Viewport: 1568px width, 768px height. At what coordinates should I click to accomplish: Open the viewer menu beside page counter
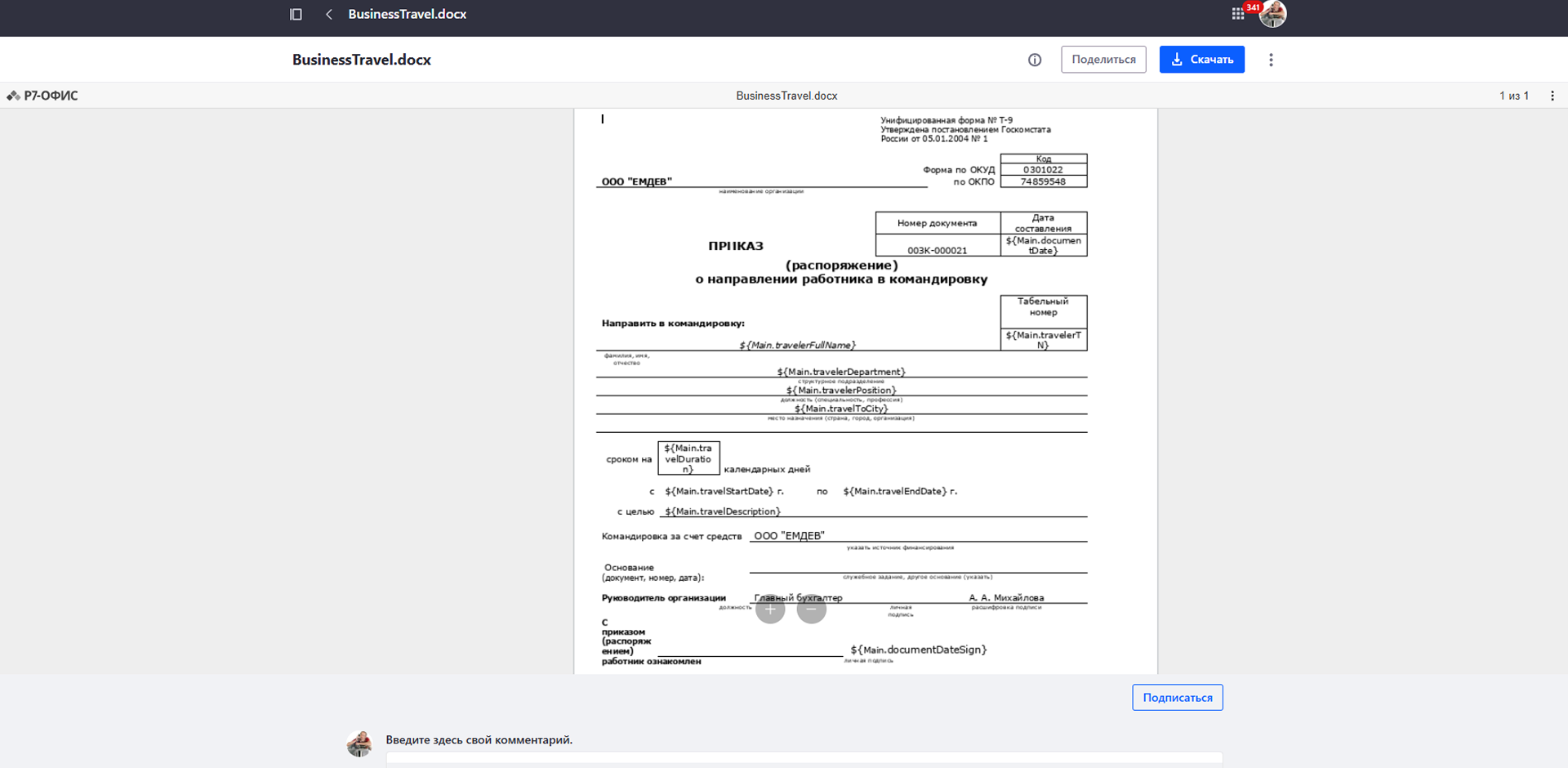click(1552, 96)
